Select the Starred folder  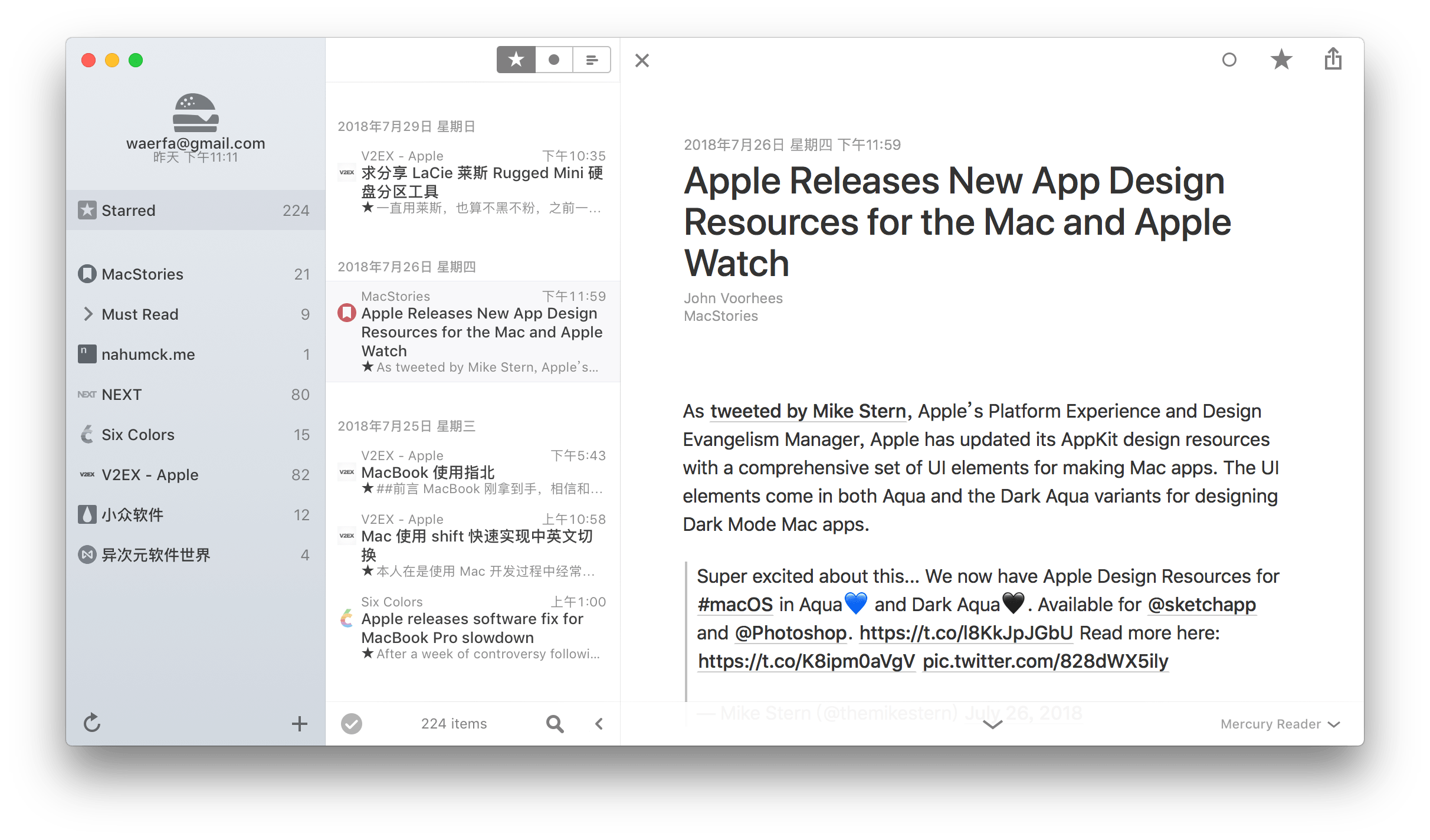pyautogui.click(x=196, y=210)
